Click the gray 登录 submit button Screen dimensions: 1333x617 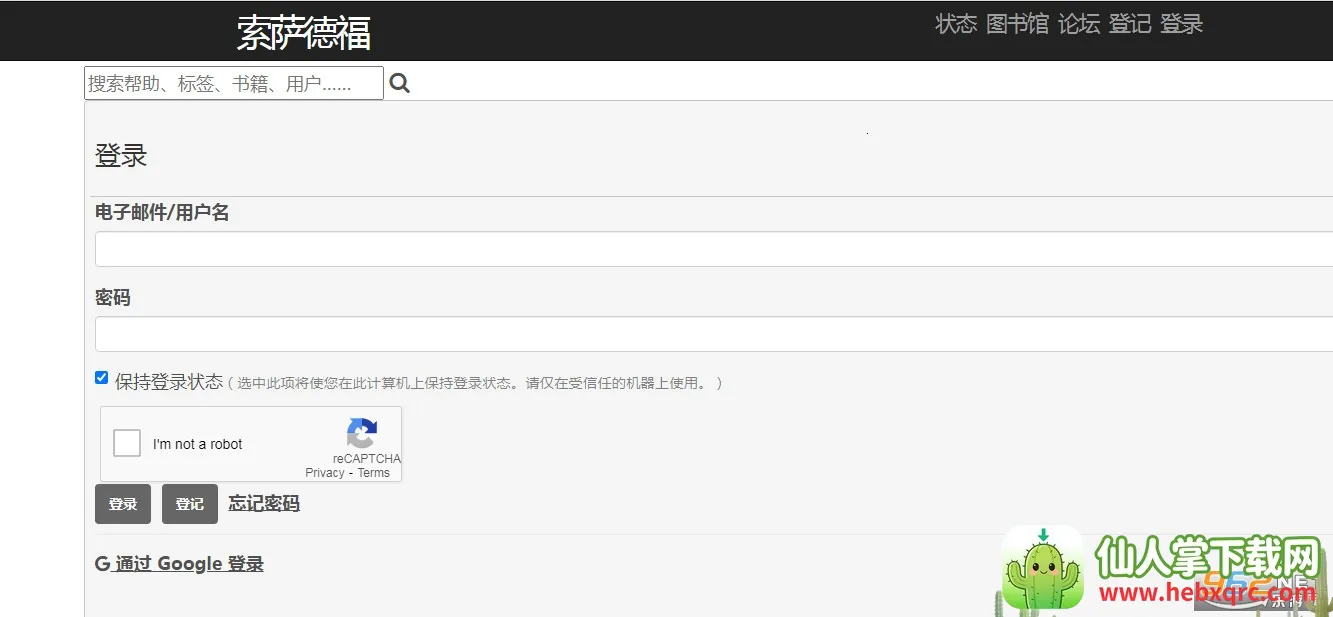click(x=123, y=504)
